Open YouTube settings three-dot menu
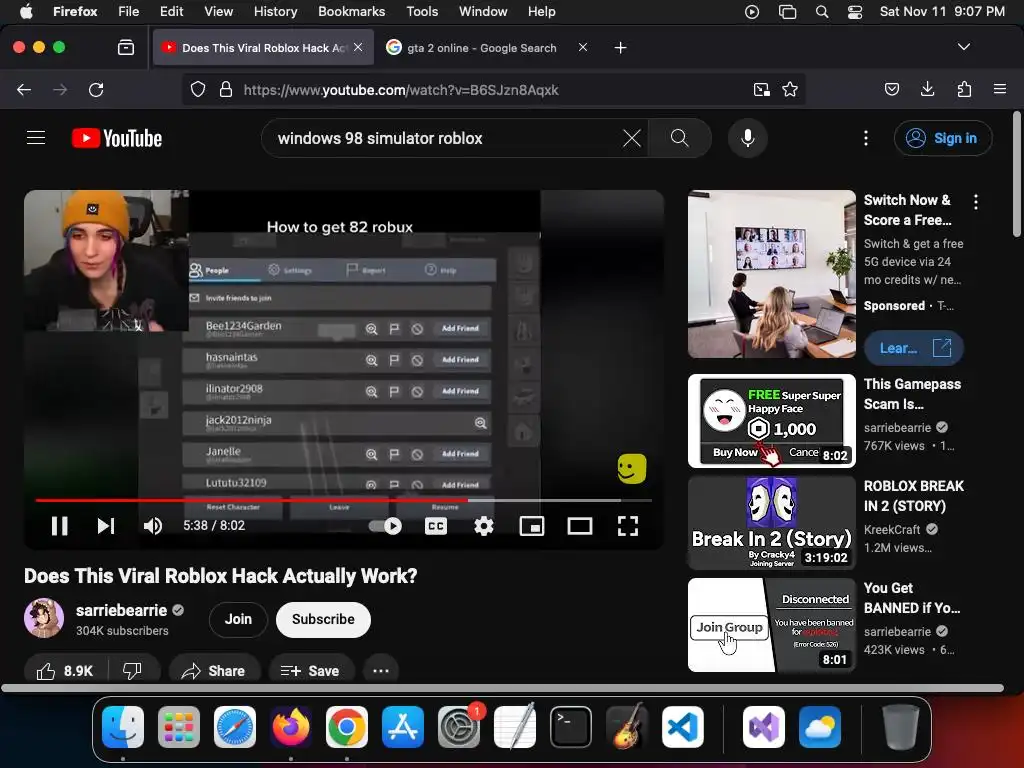1024x768 pixels. point(866,138)
